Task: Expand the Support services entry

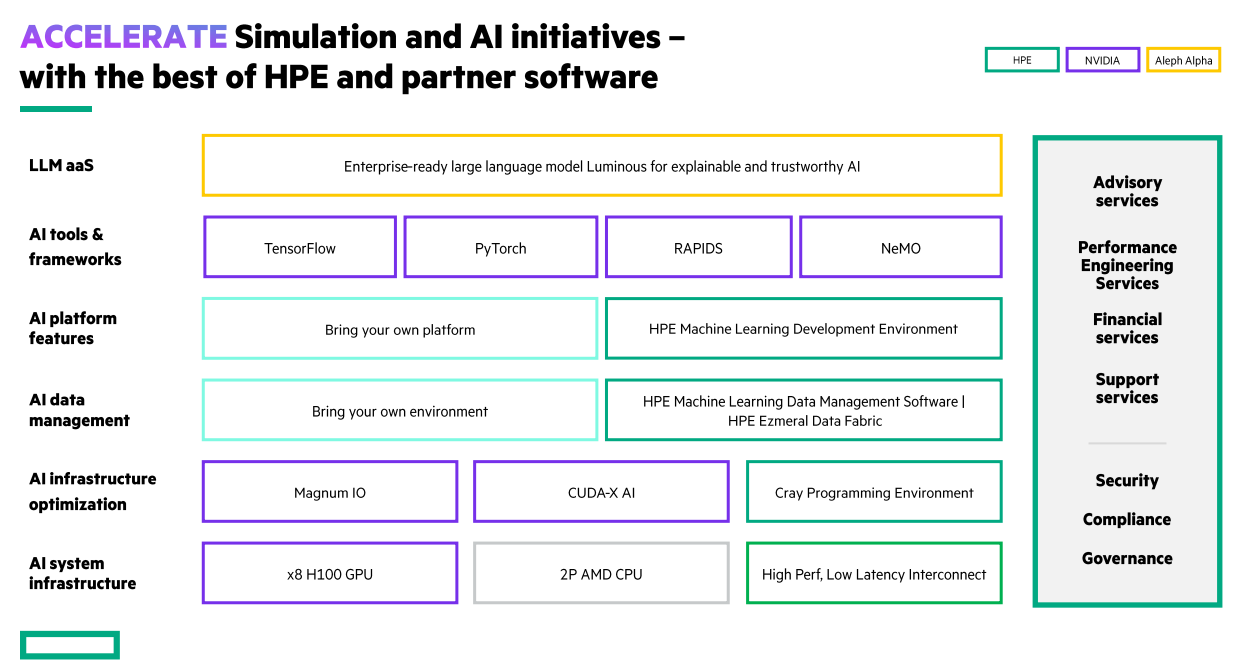Action: pos(1127,388)
